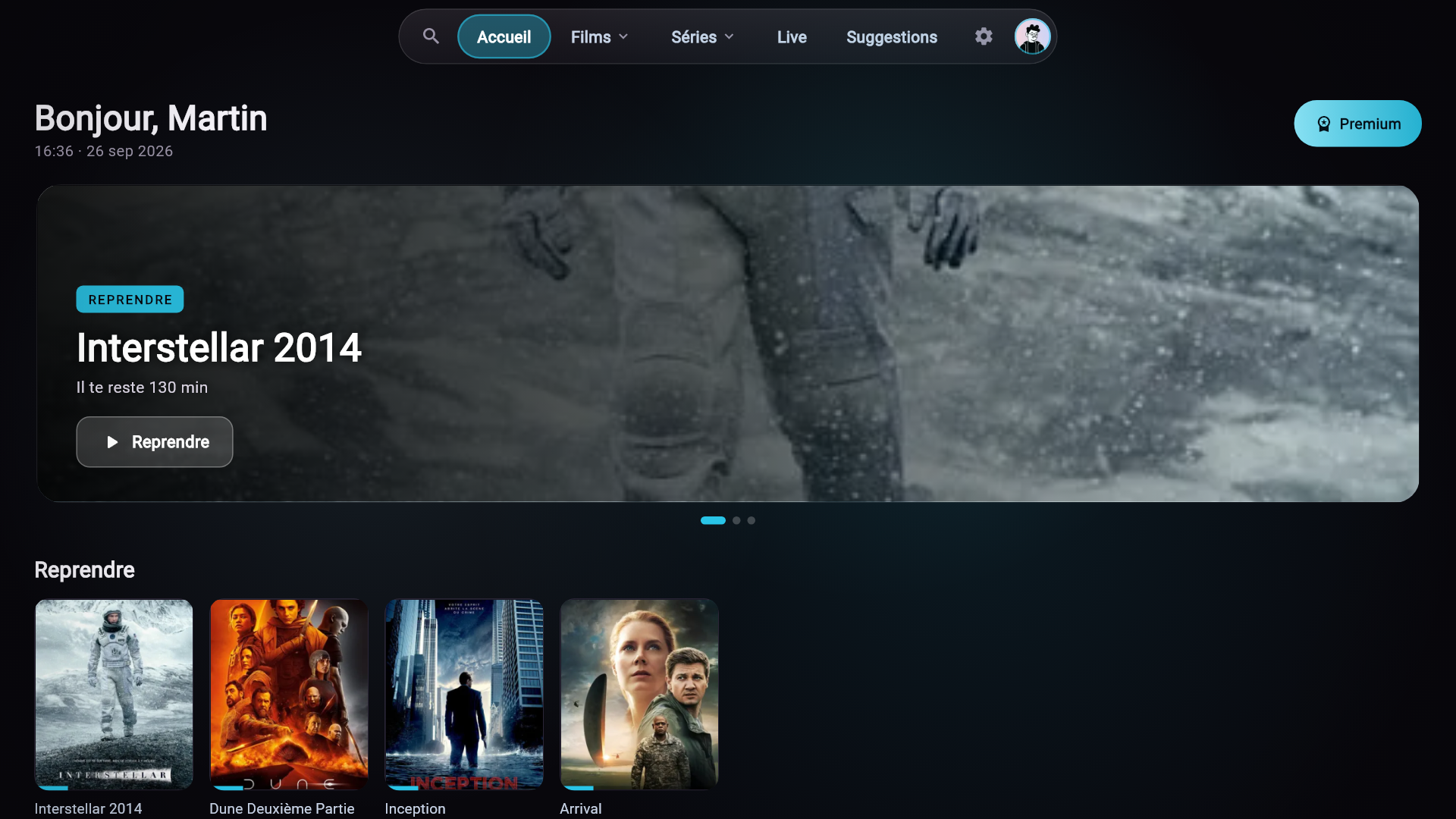Open the Interstellar 2014 poster thumbnail

click(x=114, y=695)
